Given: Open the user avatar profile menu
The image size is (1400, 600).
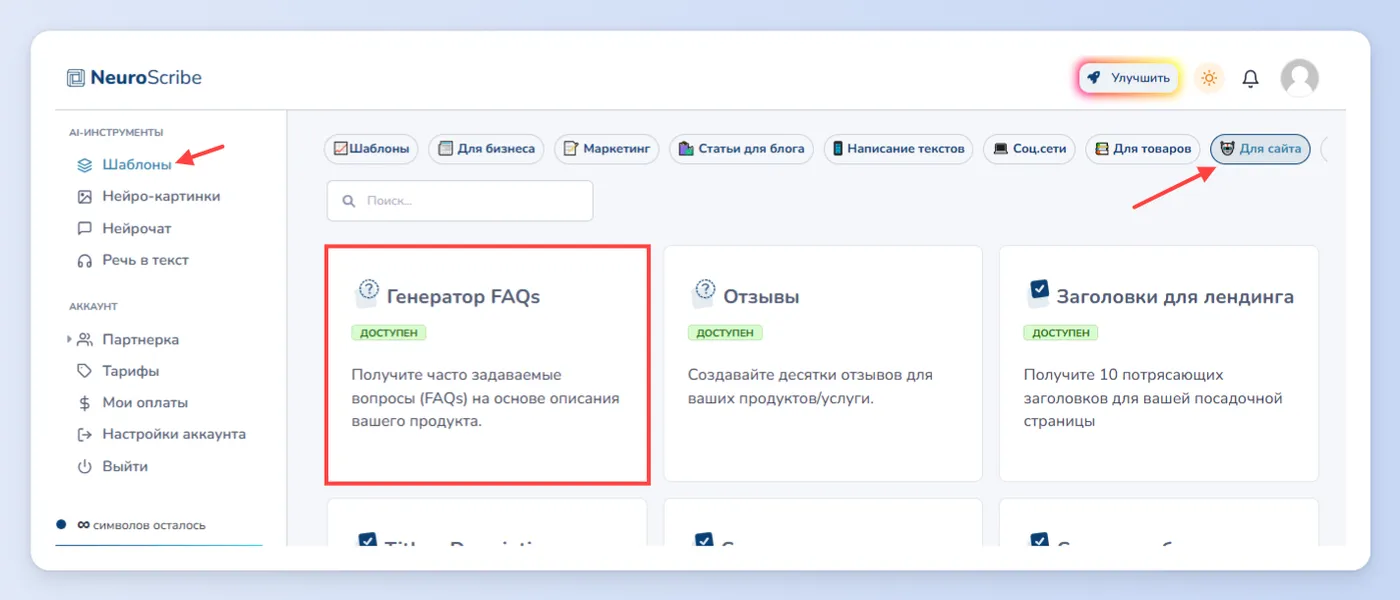Looking at the screenshot, I should [x=1300, y=78].
